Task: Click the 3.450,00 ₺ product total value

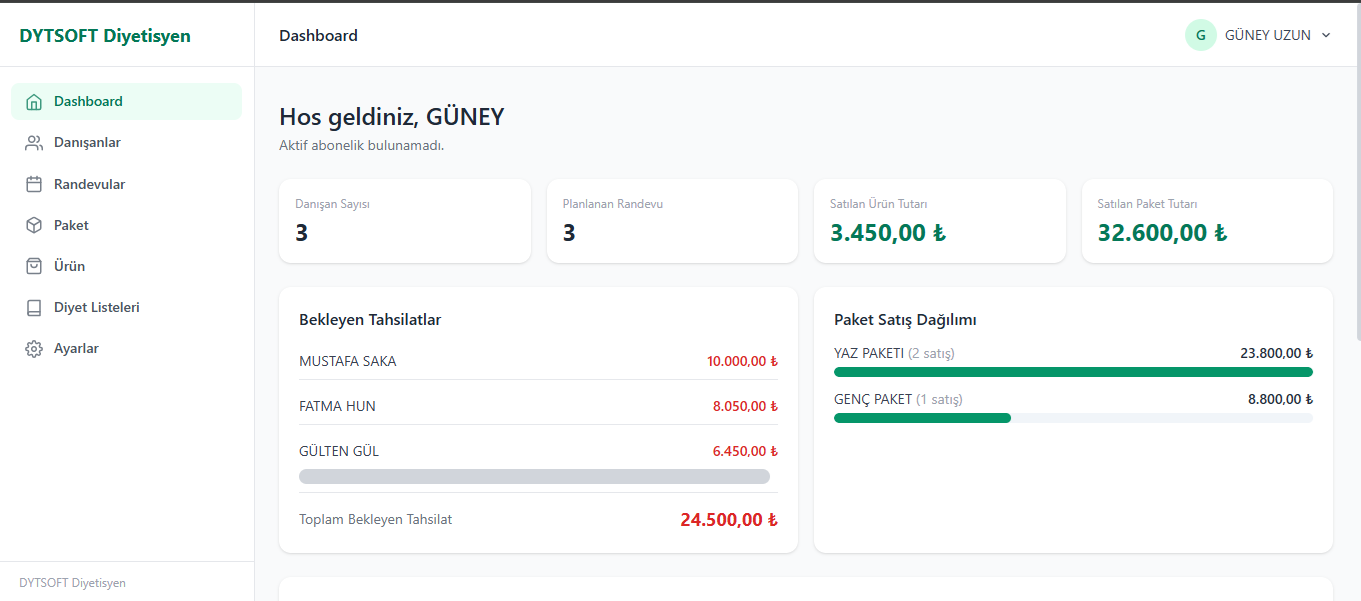Action: tap(888, 233)
